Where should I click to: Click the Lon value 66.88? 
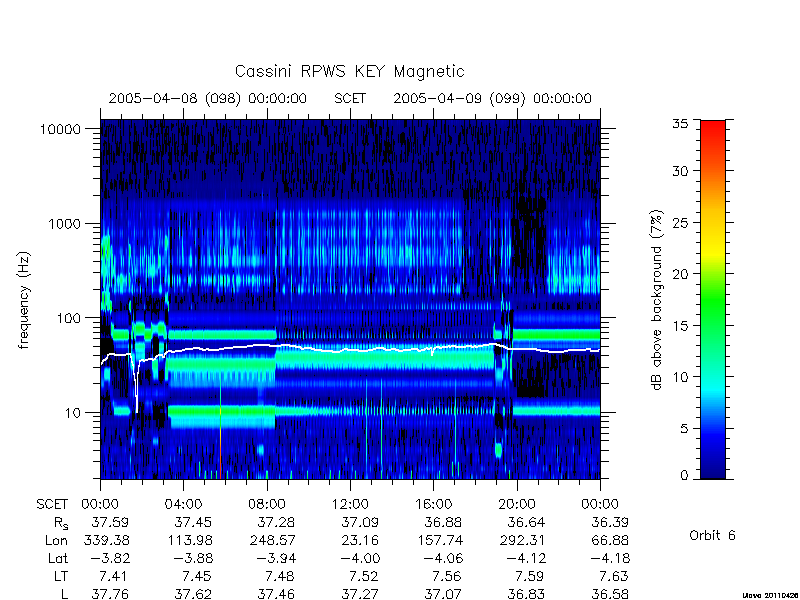click(610, 540)
